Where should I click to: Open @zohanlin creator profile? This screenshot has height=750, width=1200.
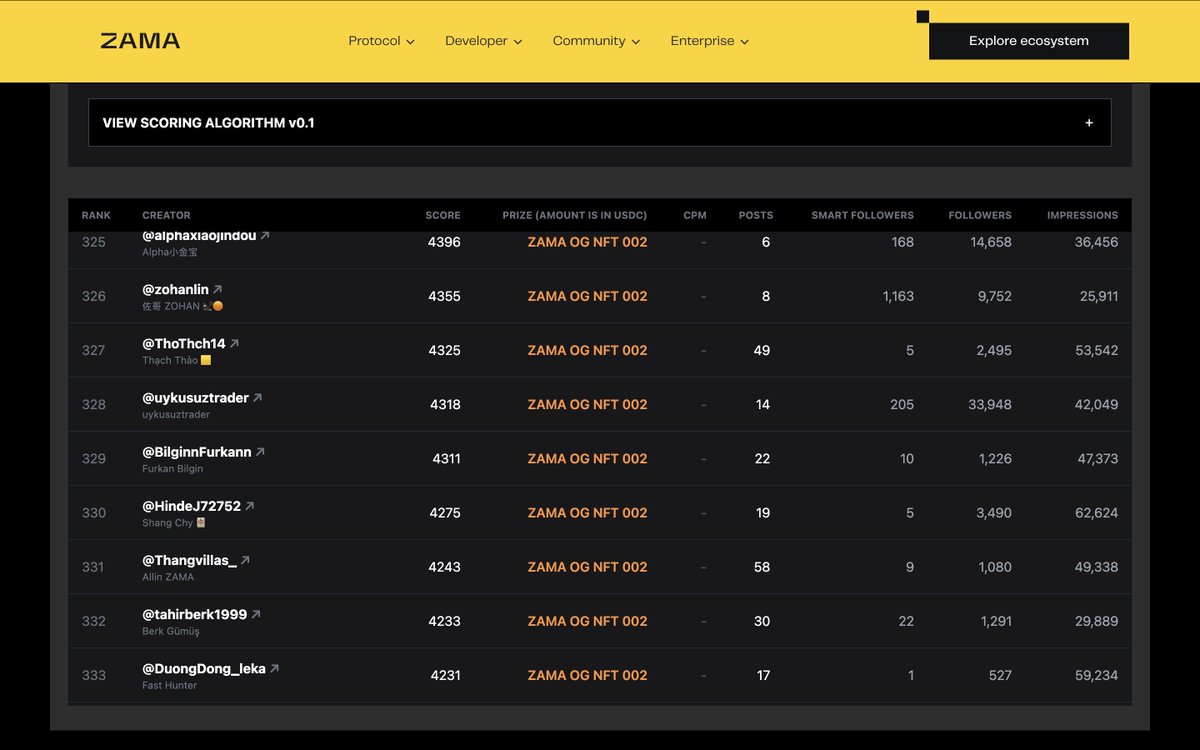pyautogui.click(x=175, y=290)
